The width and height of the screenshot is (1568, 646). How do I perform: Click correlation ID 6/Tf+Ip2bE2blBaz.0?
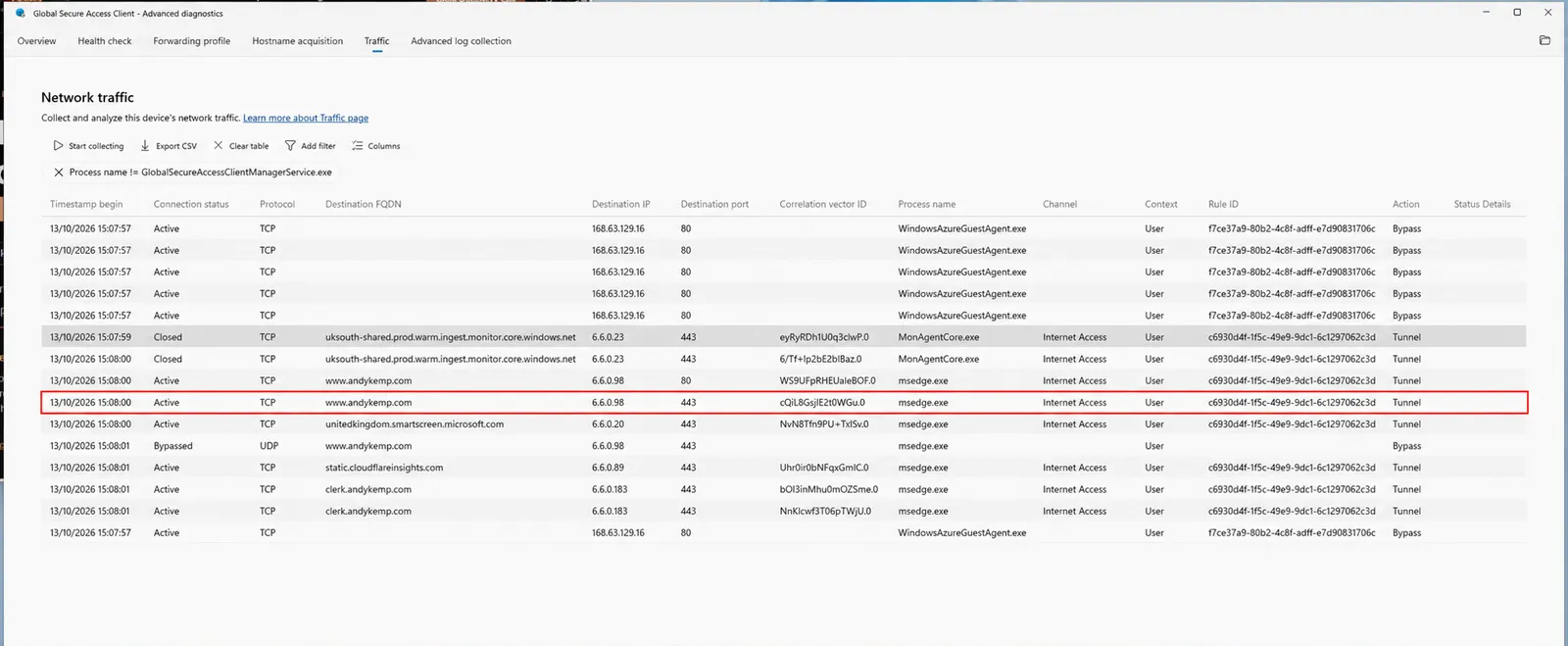(x=821, y=359)
